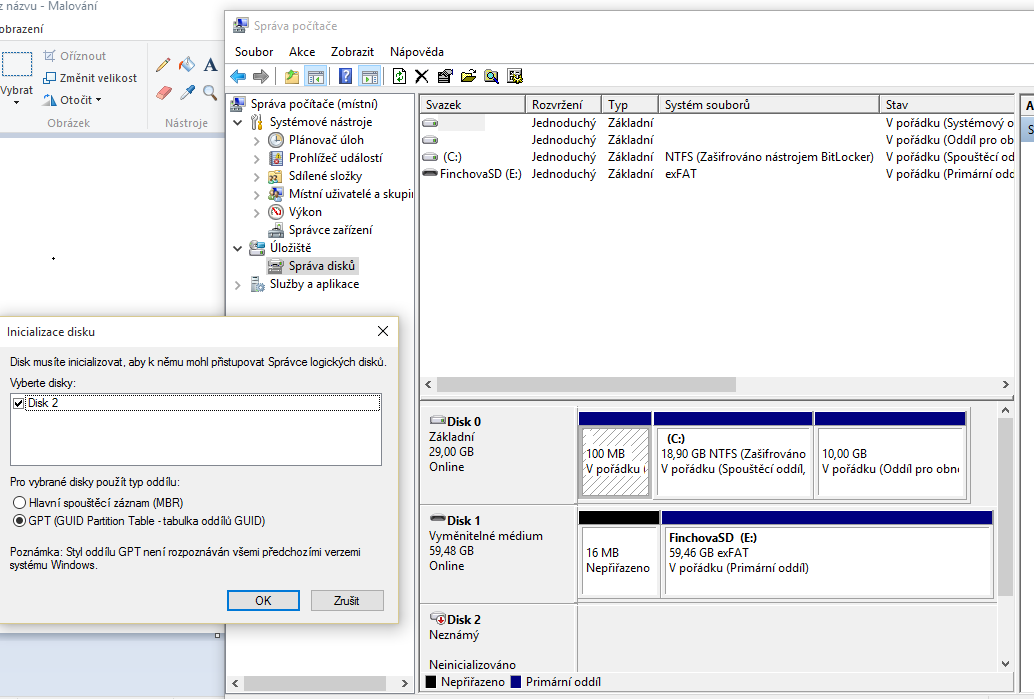Click the Správa počítače window title icon

240,26
